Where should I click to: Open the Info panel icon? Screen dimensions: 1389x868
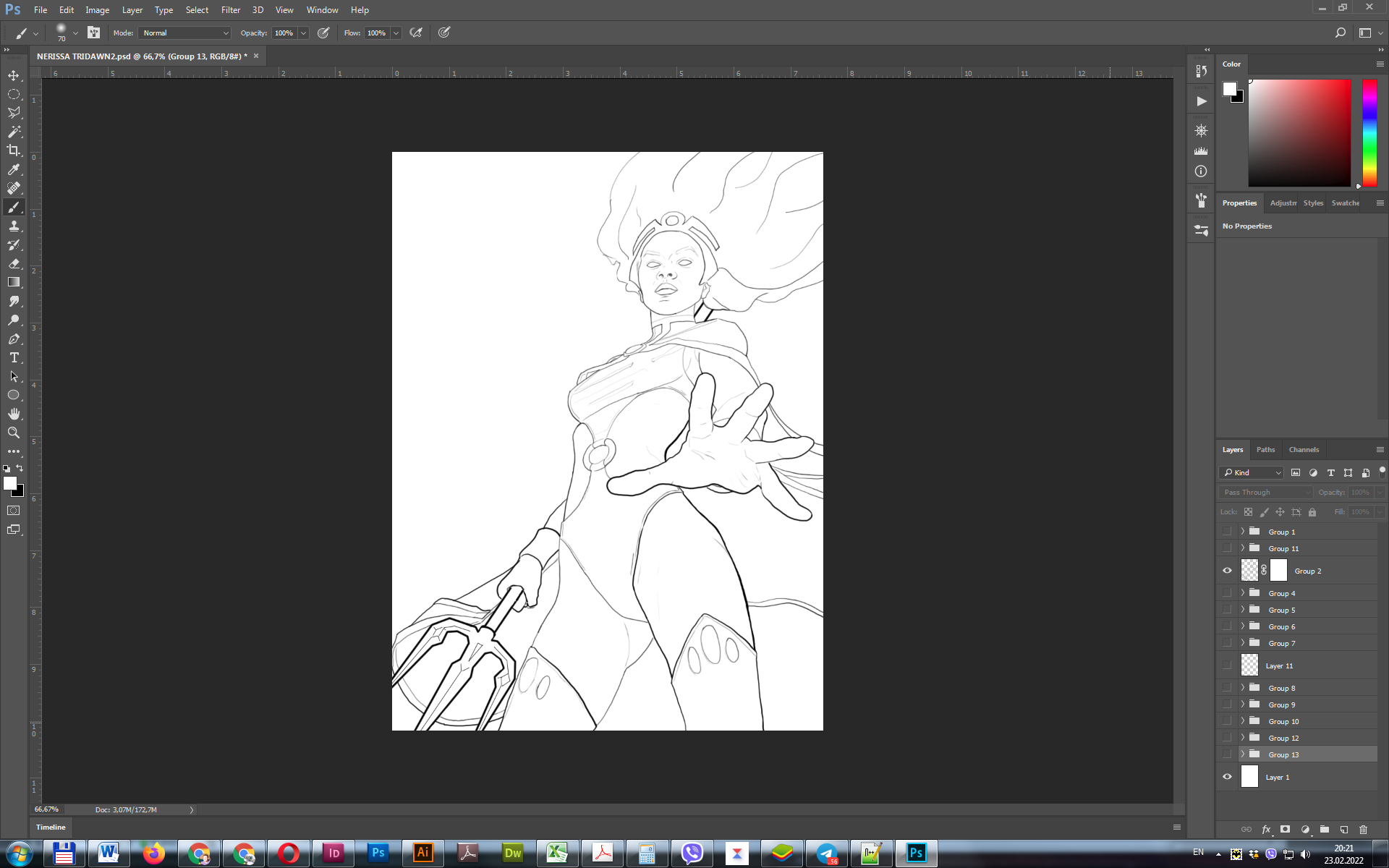tap(1201, 171)
